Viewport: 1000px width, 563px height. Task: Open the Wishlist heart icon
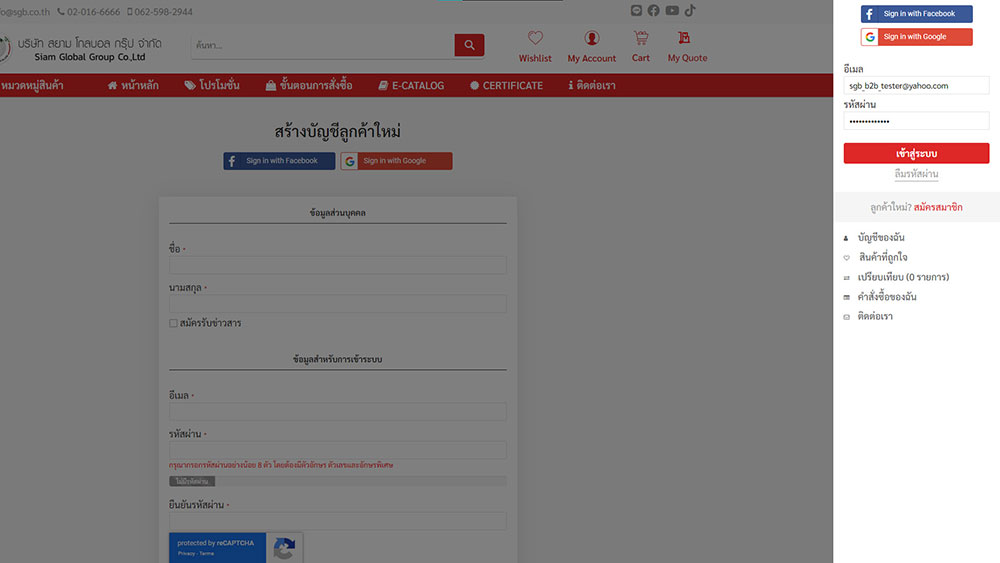535,38
